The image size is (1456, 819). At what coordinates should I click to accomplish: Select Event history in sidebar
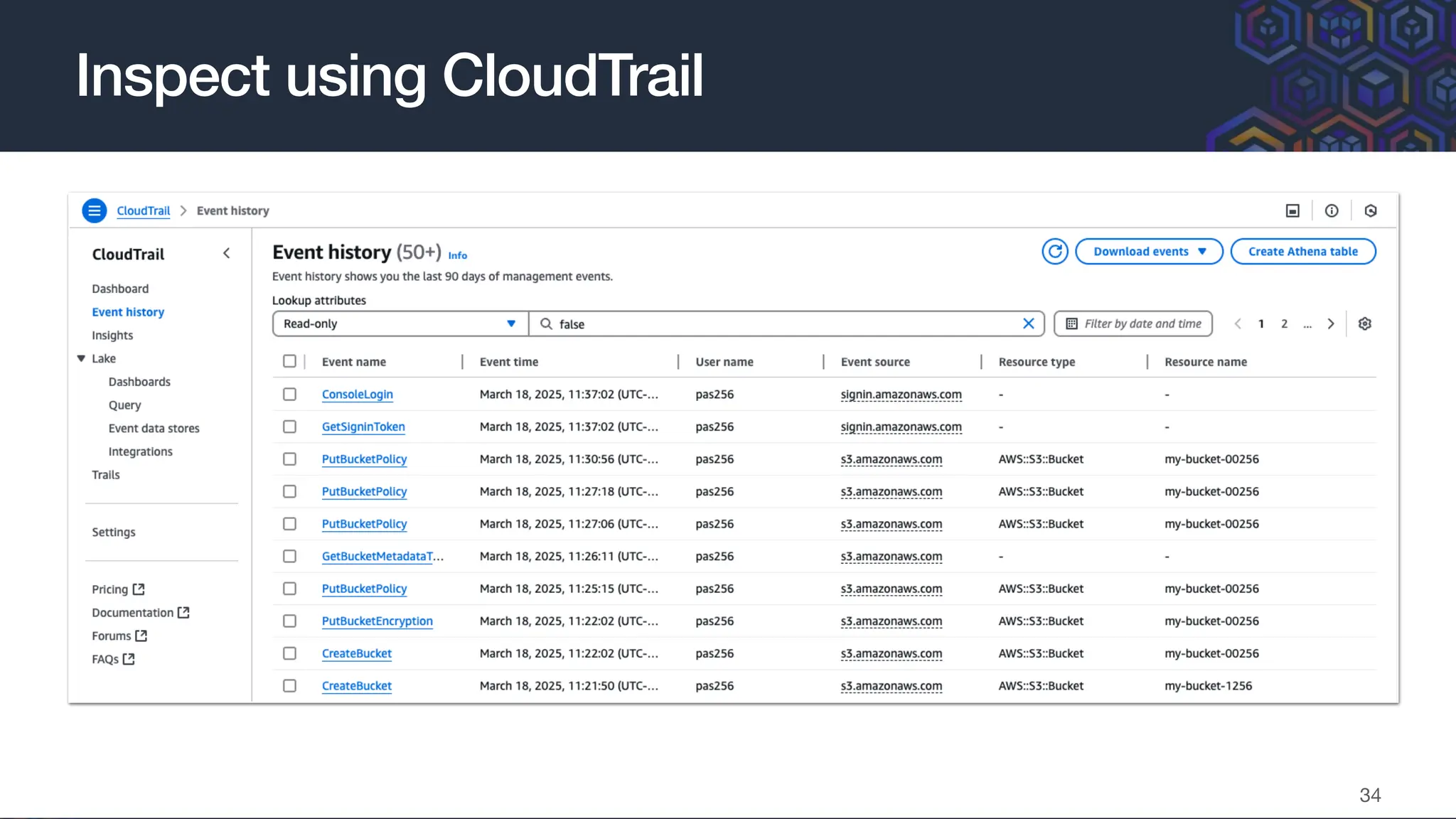coord(128,312)
